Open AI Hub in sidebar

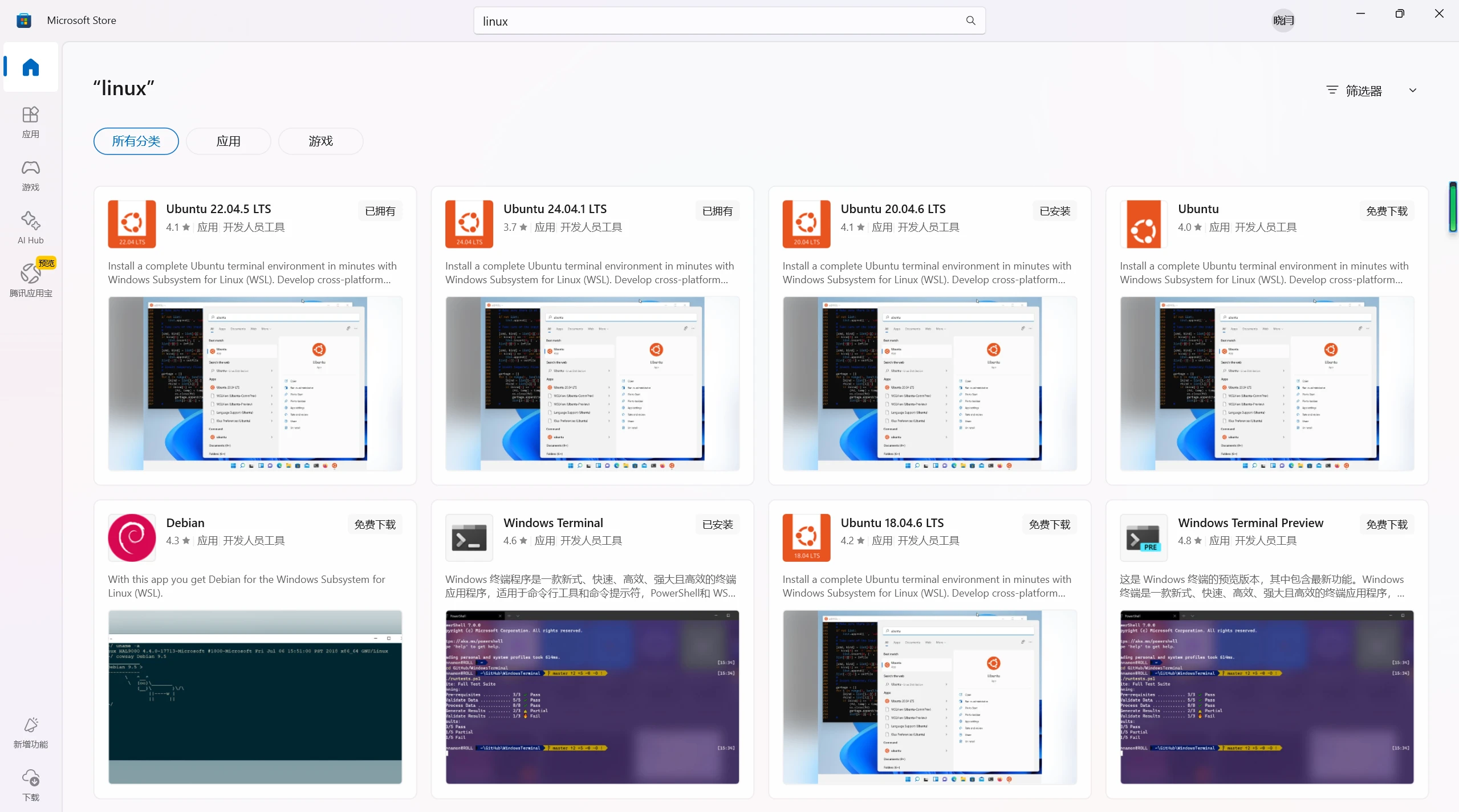pos(31,228)
